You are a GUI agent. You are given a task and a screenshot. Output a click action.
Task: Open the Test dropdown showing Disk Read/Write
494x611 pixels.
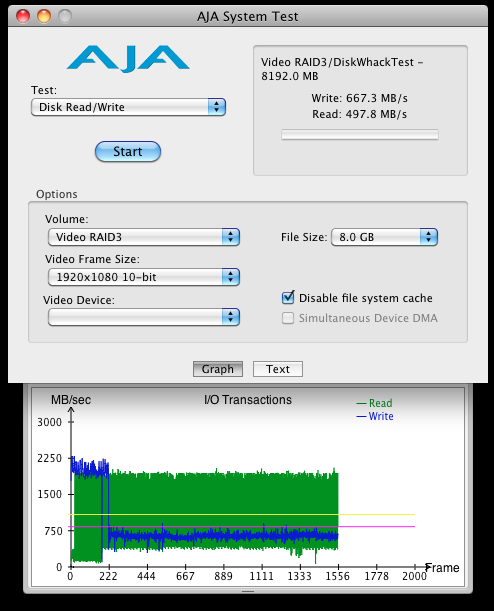click(128, 107)
